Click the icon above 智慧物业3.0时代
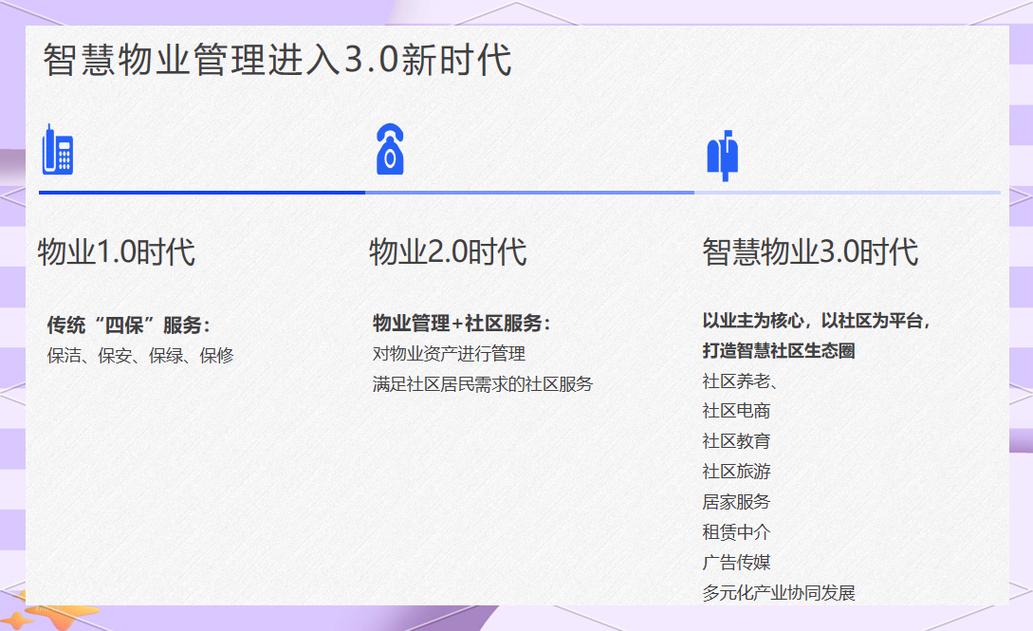This screenshot has width=1033, height=631. point(724,152)
